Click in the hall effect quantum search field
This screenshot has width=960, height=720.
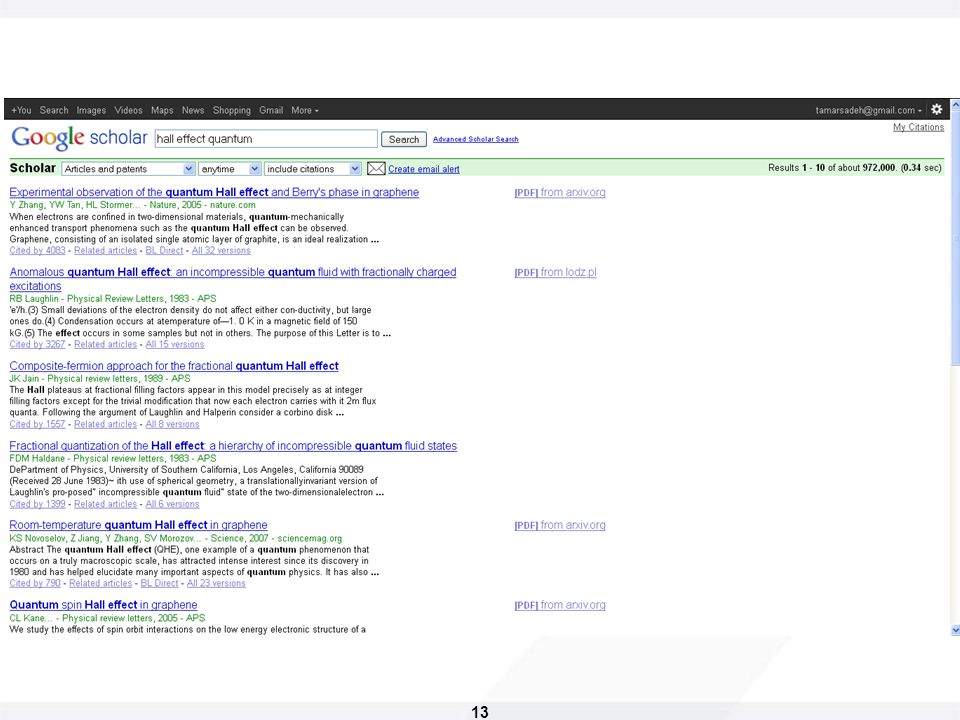pos(266,139)
